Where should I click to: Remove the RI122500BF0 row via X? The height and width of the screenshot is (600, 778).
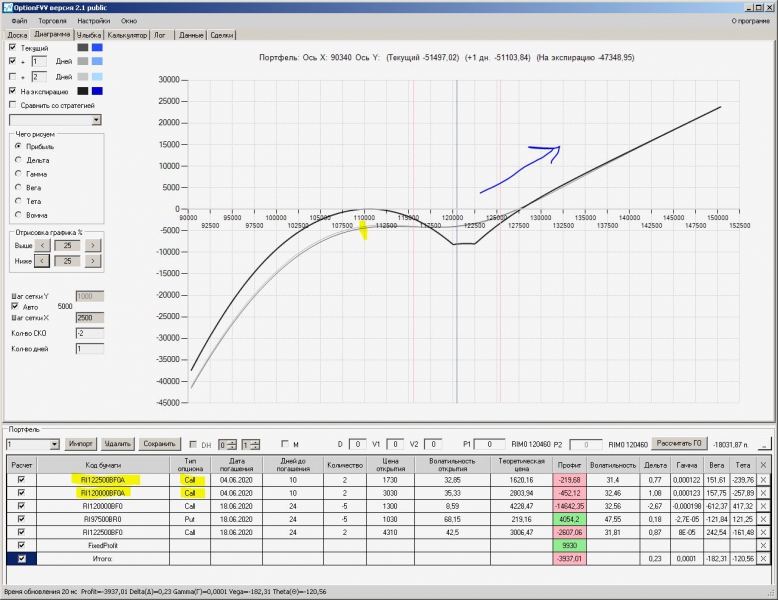(x=763, y=532)
